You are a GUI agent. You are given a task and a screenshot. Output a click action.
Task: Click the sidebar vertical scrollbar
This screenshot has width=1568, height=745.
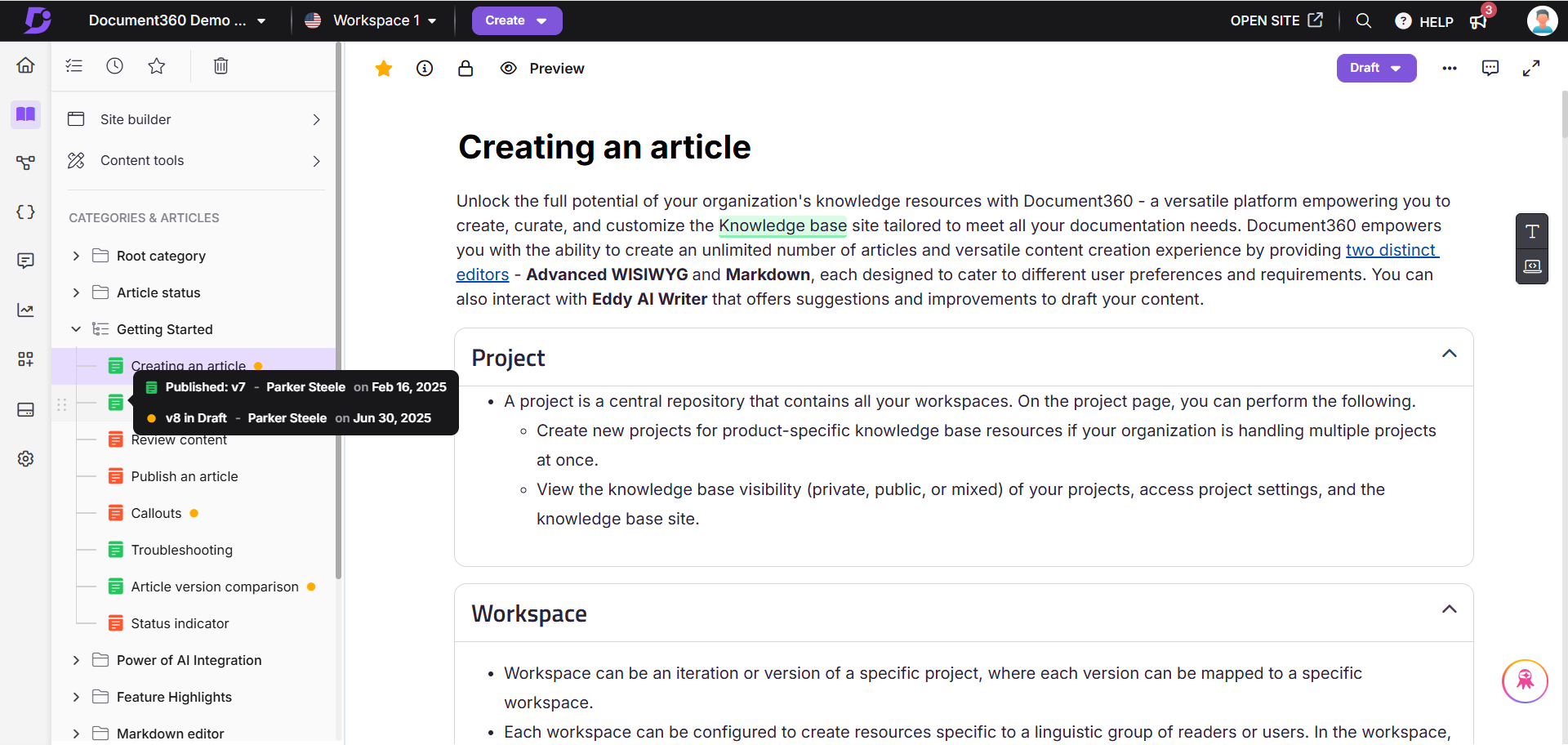(338, 310)
